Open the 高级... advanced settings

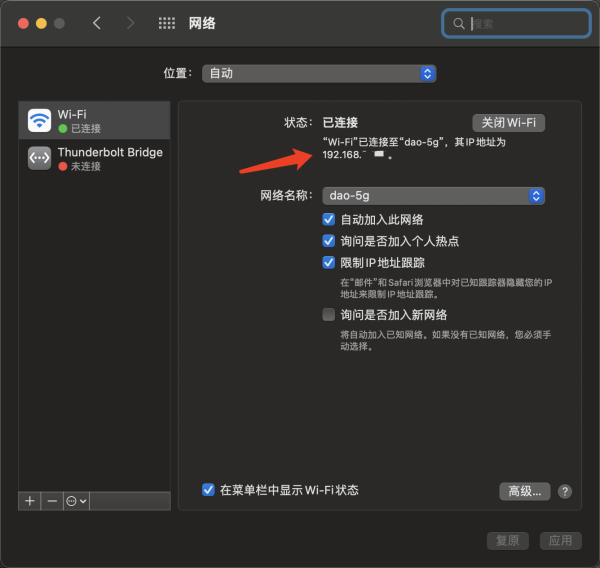[525, 491]
